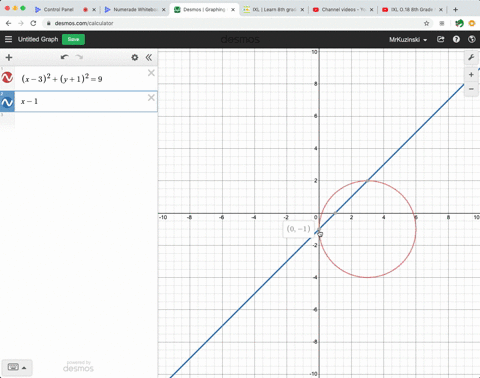This screenshot has height=378, width=480.
Task: Go back in browser history
Action: point(9,23)
